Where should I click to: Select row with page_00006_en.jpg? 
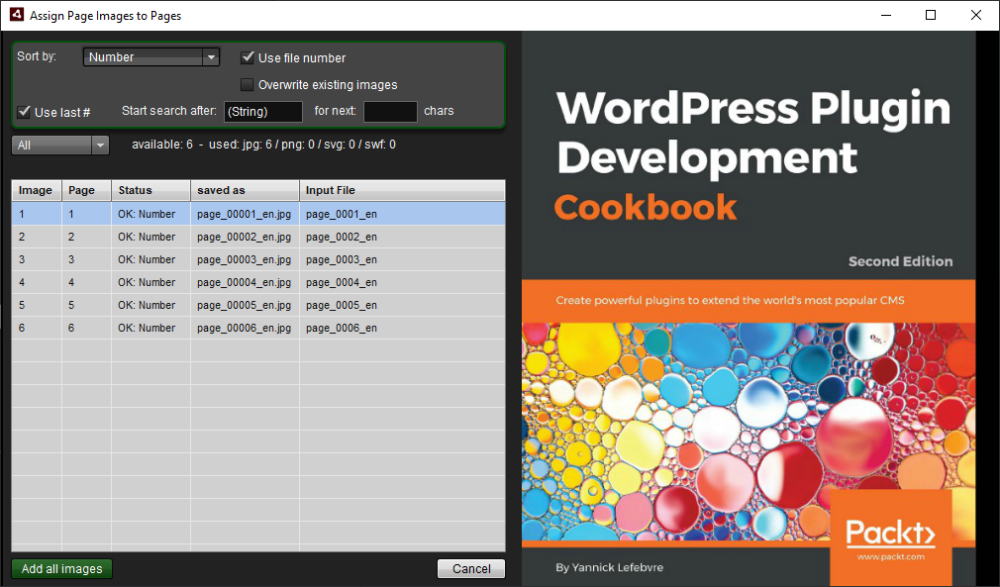(x=258, y=328)
